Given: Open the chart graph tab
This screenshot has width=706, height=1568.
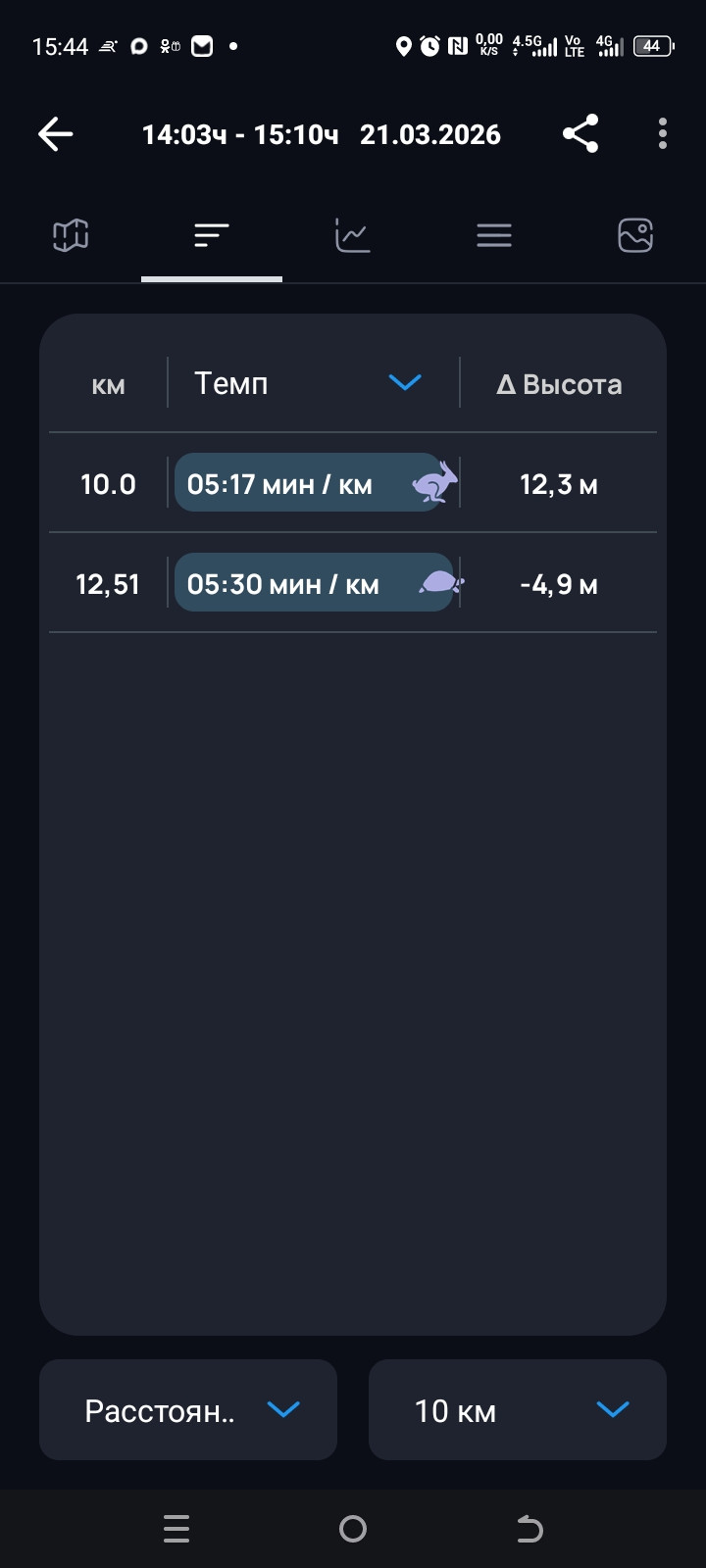Looking at the screenshot, I should [353, 235].
